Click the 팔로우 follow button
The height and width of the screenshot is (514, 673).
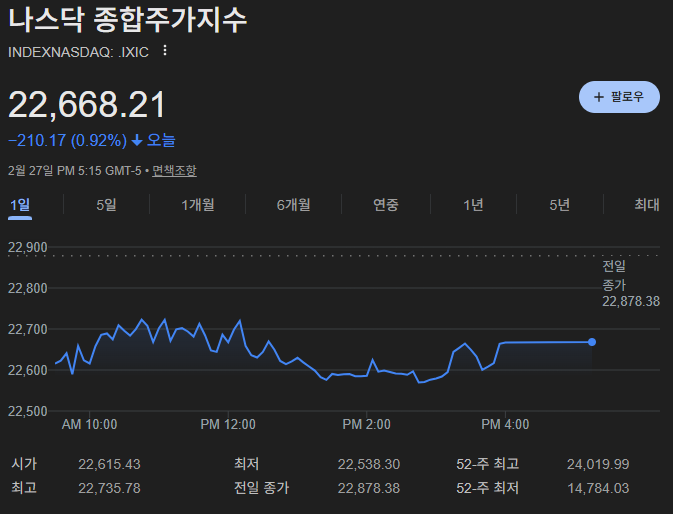[x=619, y=97]
